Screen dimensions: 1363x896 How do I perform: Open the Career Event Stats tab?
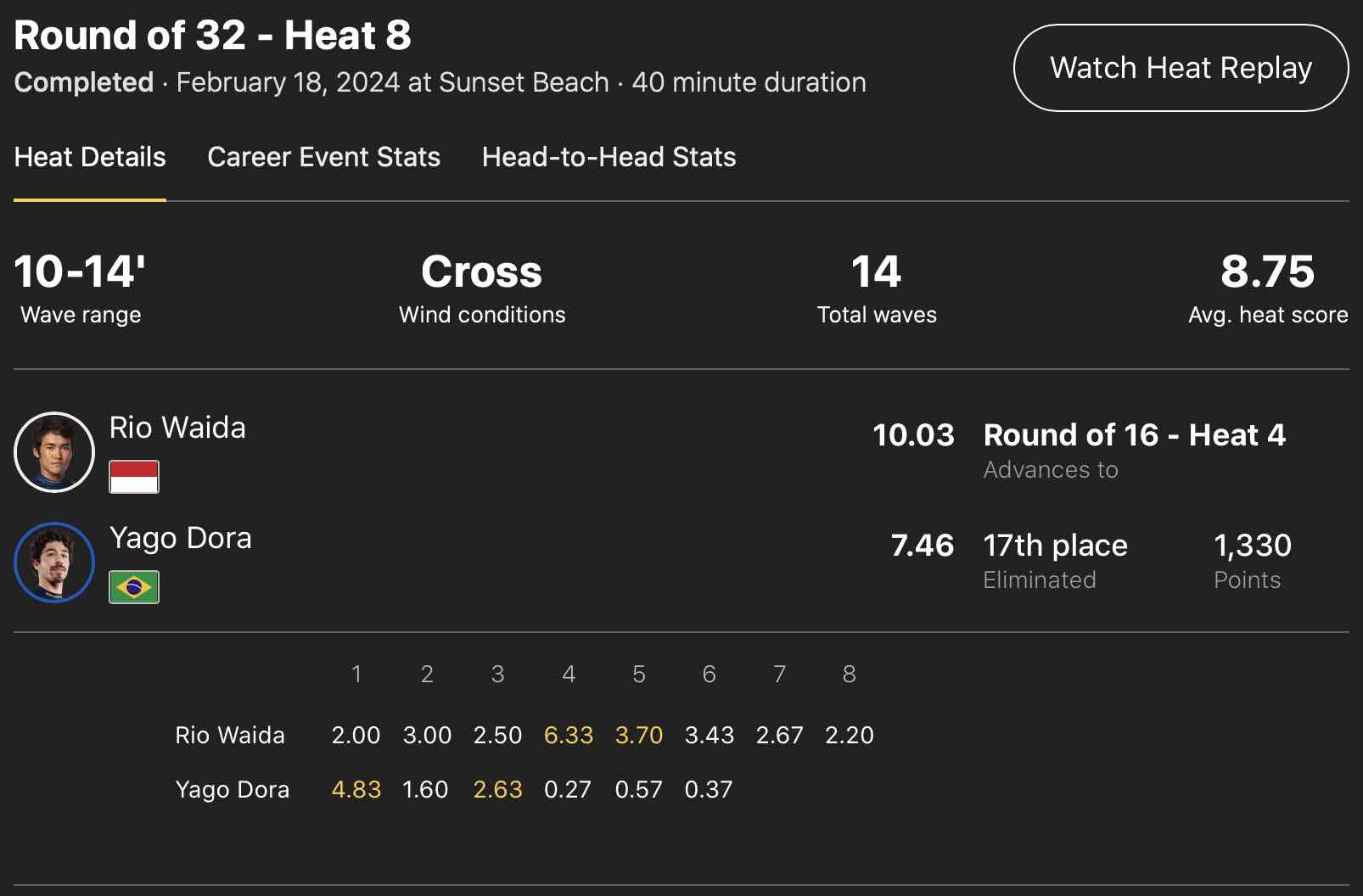tap(323, 157)
